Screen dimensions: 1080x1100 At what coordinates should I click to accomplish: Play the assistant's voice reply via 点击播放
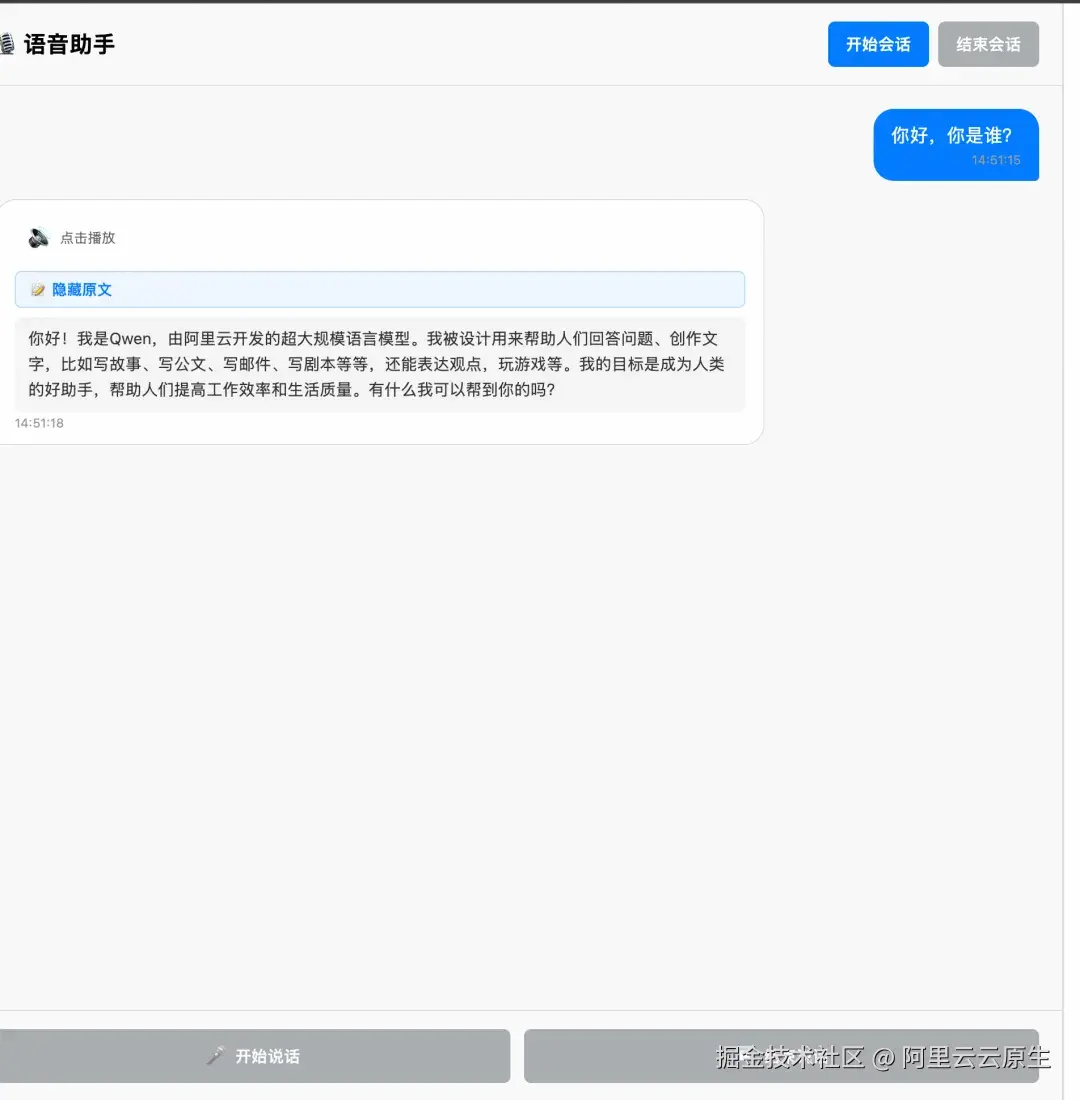click(88, 238)
